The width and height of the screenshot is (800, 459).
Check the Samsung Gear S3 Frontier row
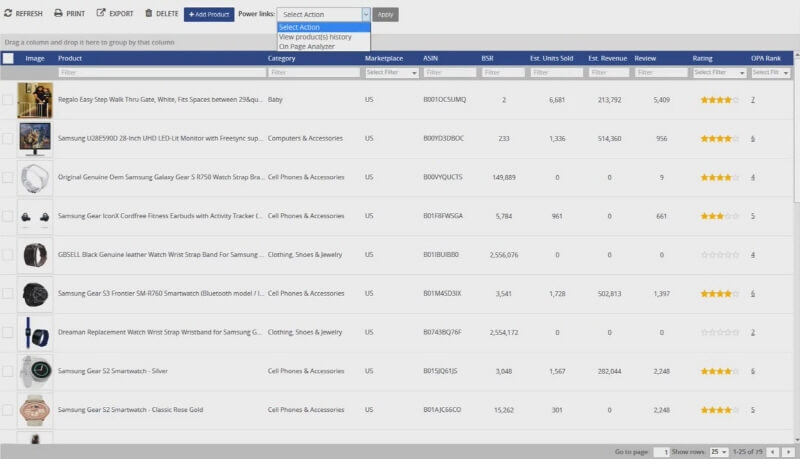pyautogui.click(x=8, y=294)
